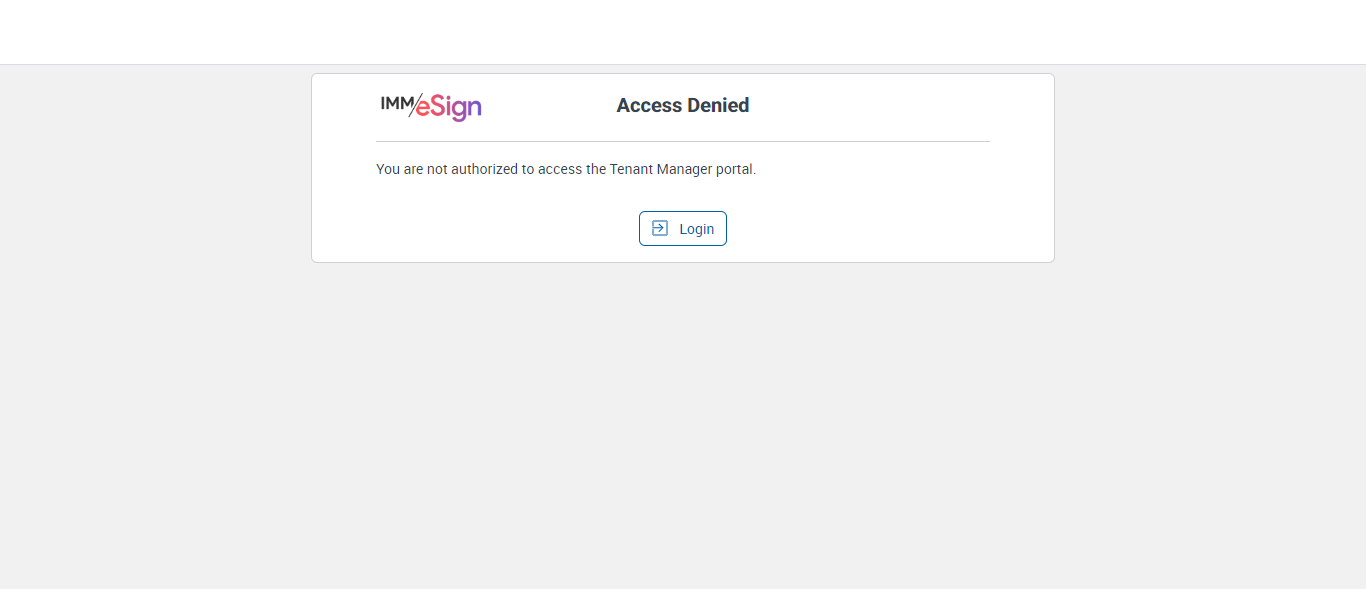Click empty gray background below the card
This screenshot has height=589, width=1366.
click(x=683, y=420)
